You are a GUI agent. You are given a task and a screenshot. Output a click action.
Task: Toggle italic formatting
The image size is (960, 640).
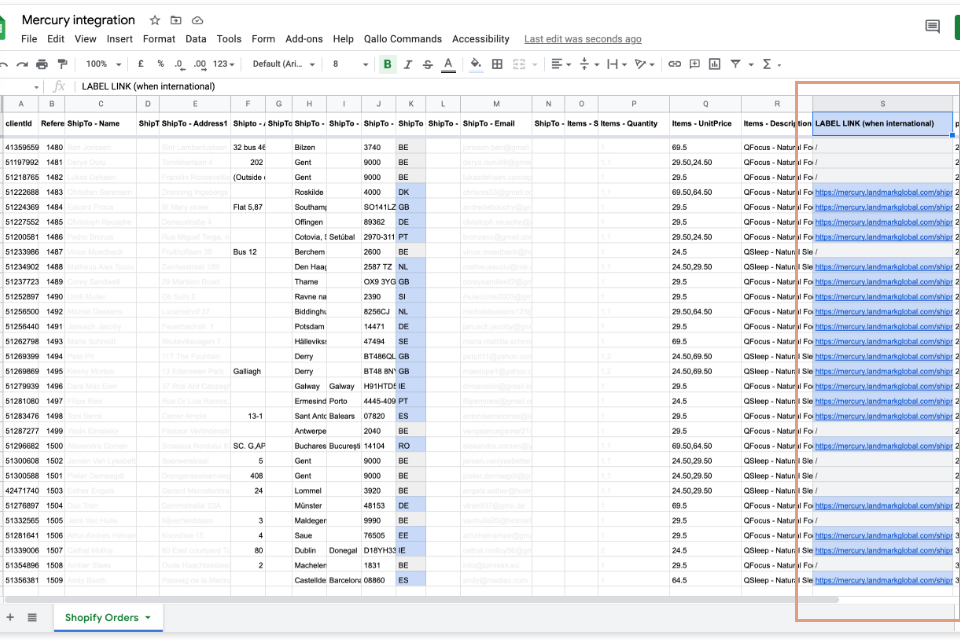(x=408, y=64)
